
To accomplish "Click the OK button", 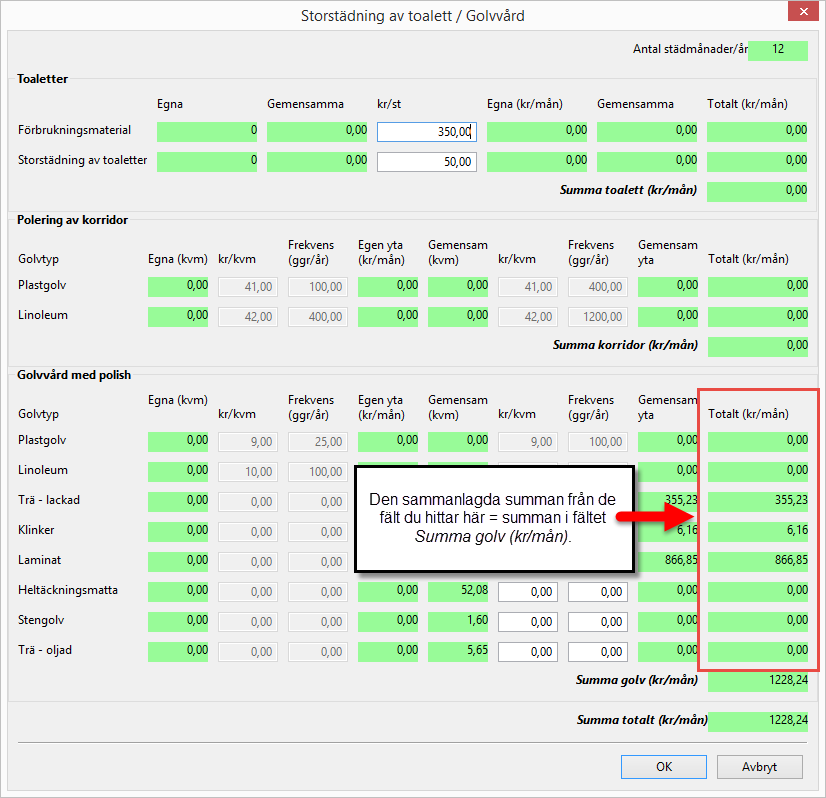I will tap(663, 767).
